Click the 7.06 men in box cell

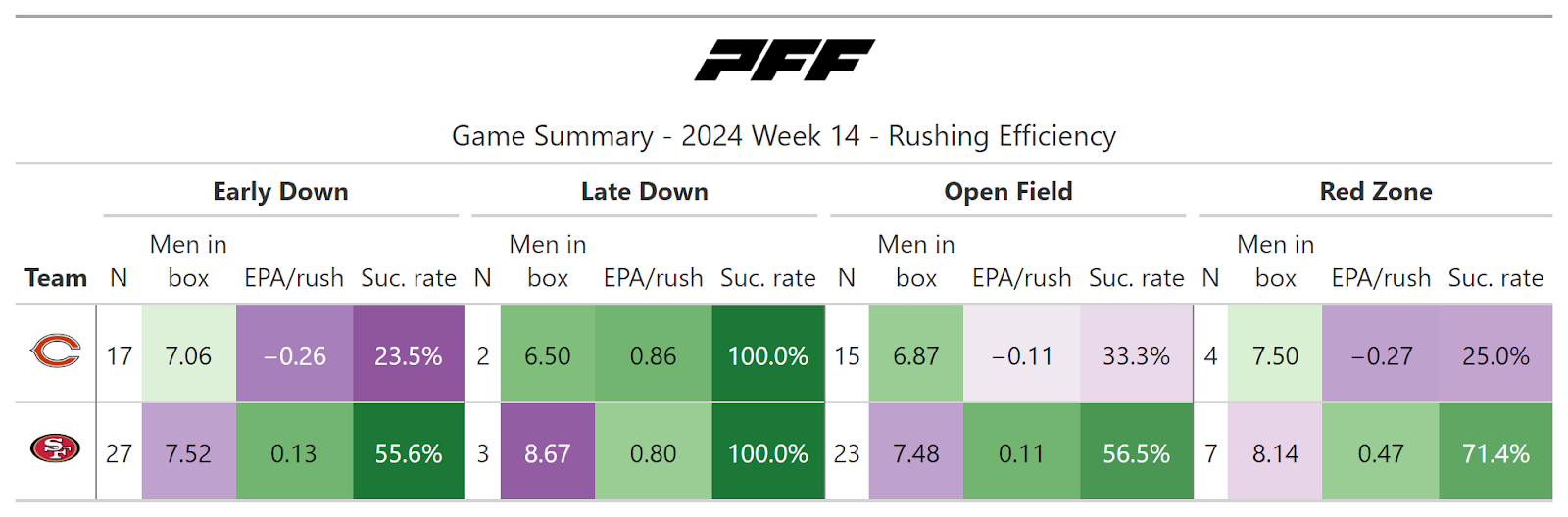click(x=188, y=355)
